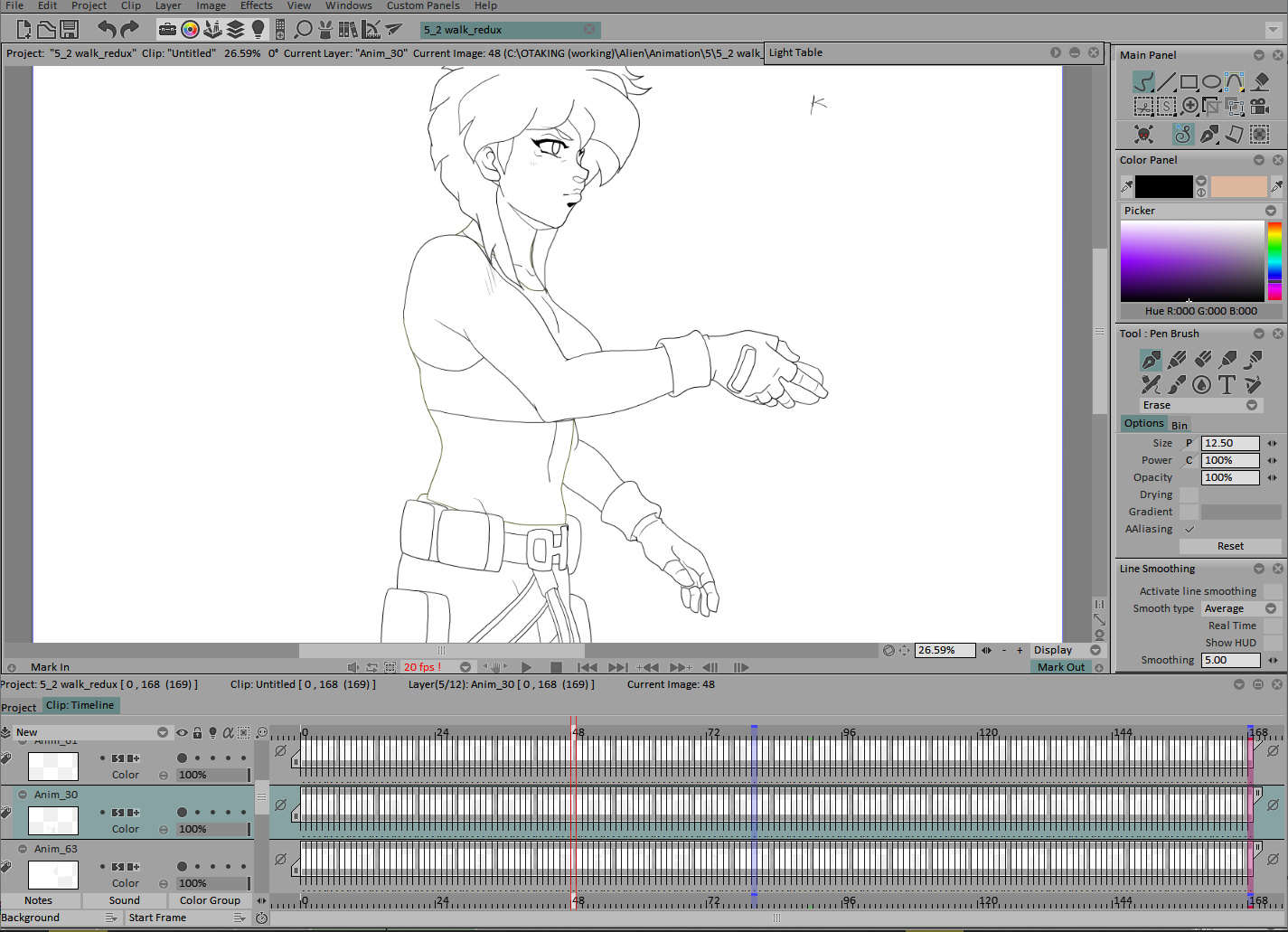Select the flood fill bucket tool
This screenshot has height=932, width=1288.
(1261, 82)
